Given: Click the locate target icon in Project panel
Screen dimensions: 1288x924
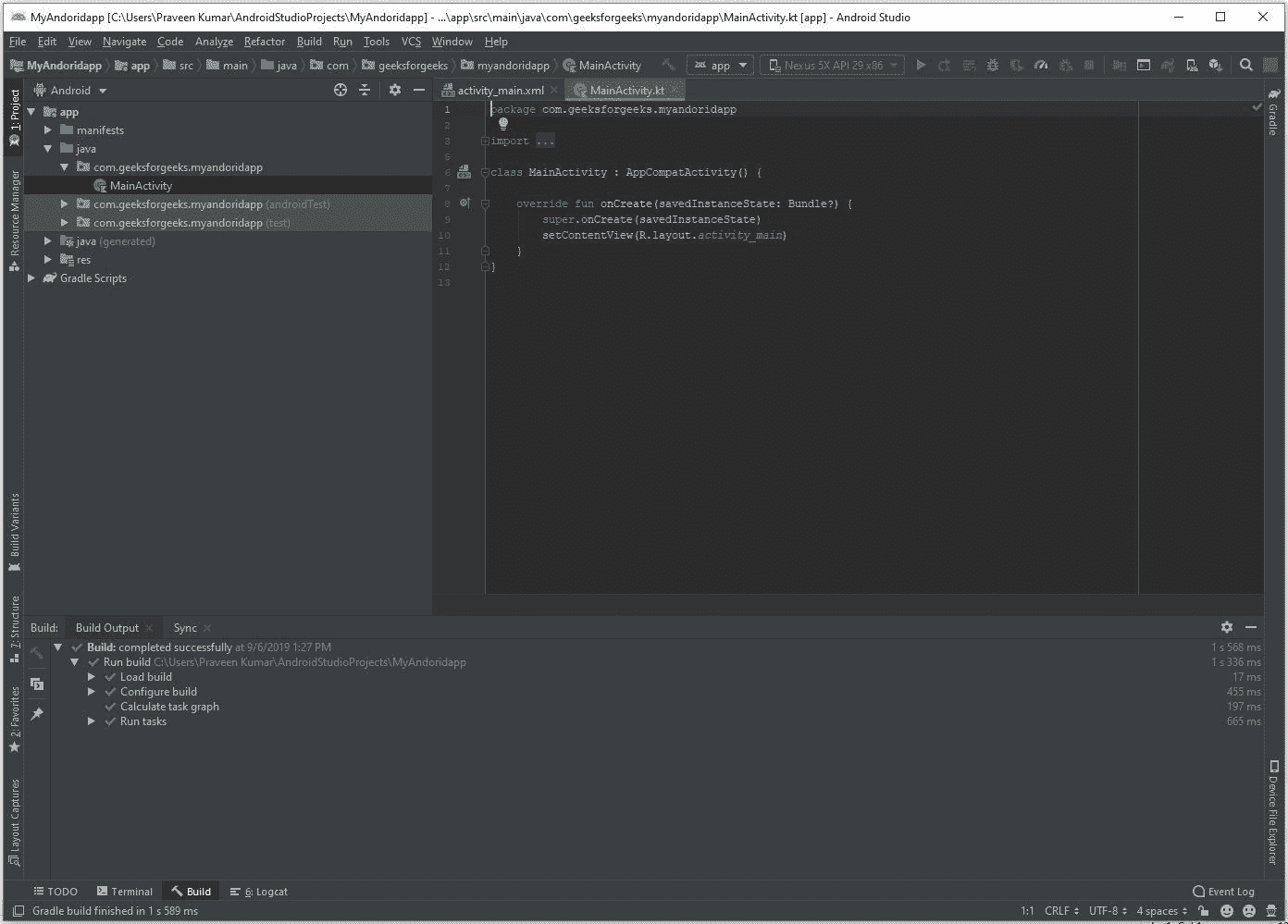Looking at the screenshot, I should [341, 90].
